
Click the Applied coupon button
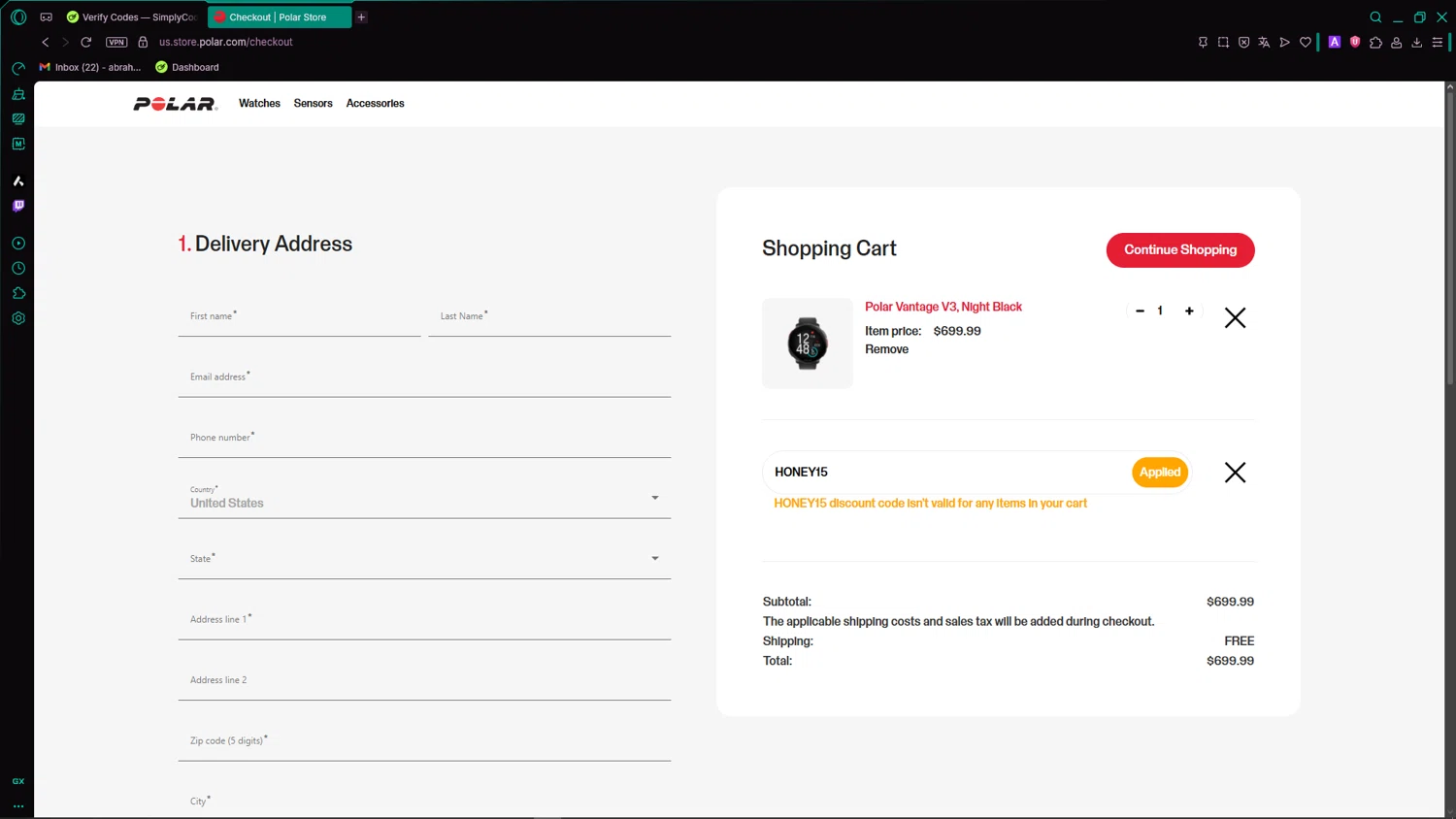pos(1160,473)
